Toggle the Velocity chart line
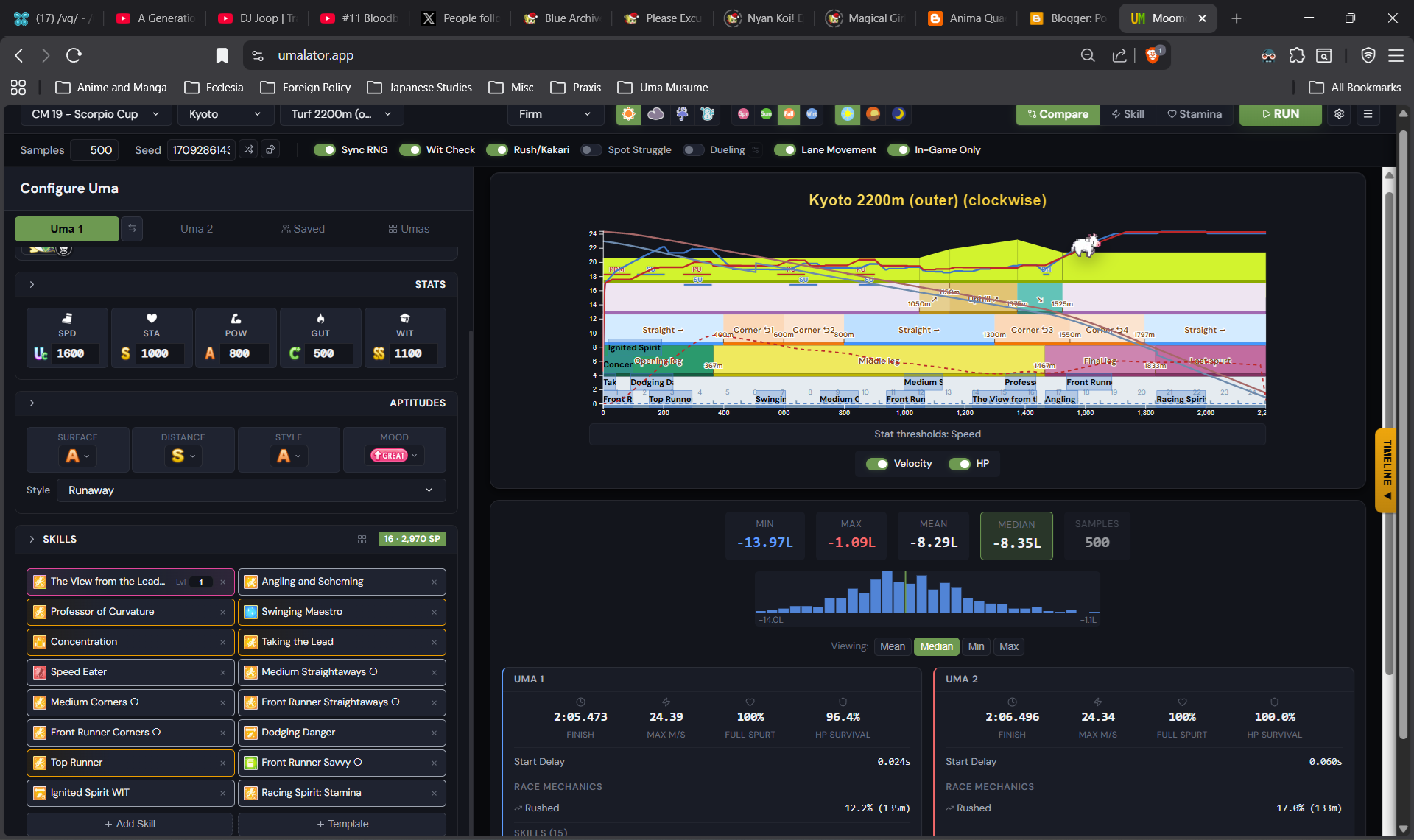Screen dimensions: 1414x840 coord(876,464)
